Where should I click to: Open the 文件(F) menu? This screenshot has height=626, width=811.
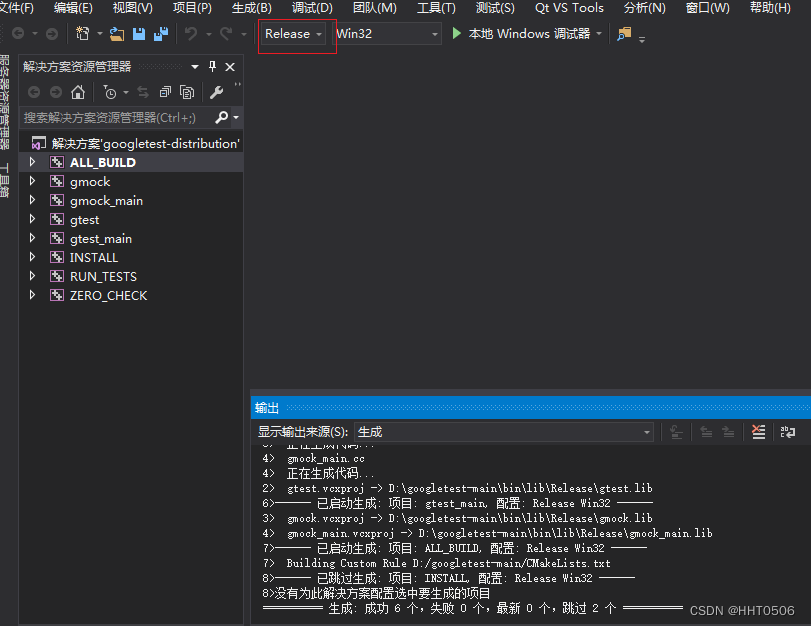pyautogui.click(x=17, y=8)
